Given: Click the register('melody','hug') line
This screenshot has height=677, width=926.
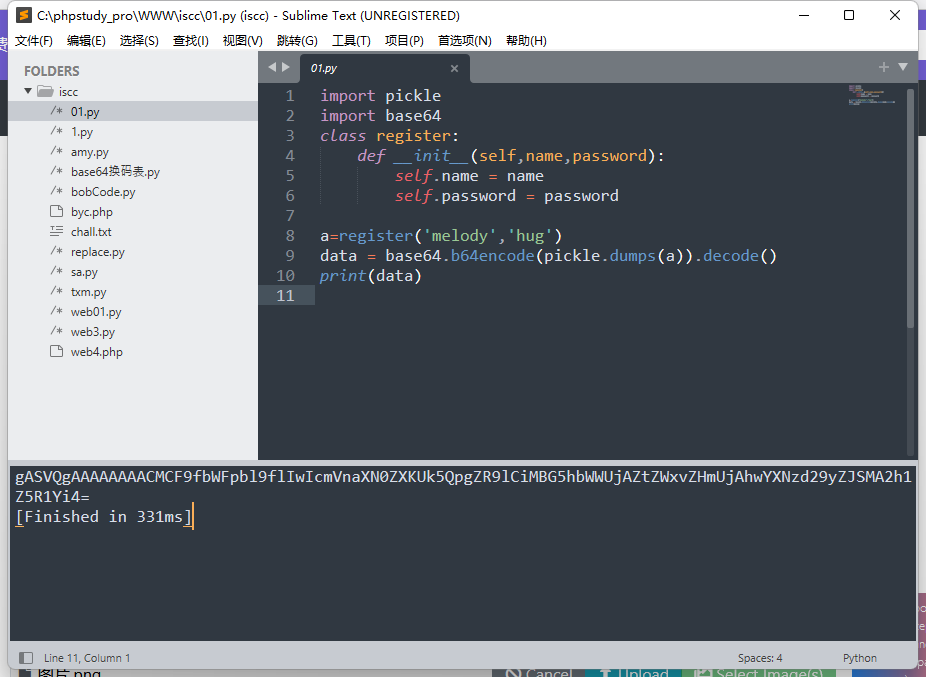Looking at the screenshot, I should tap(441, 236).
